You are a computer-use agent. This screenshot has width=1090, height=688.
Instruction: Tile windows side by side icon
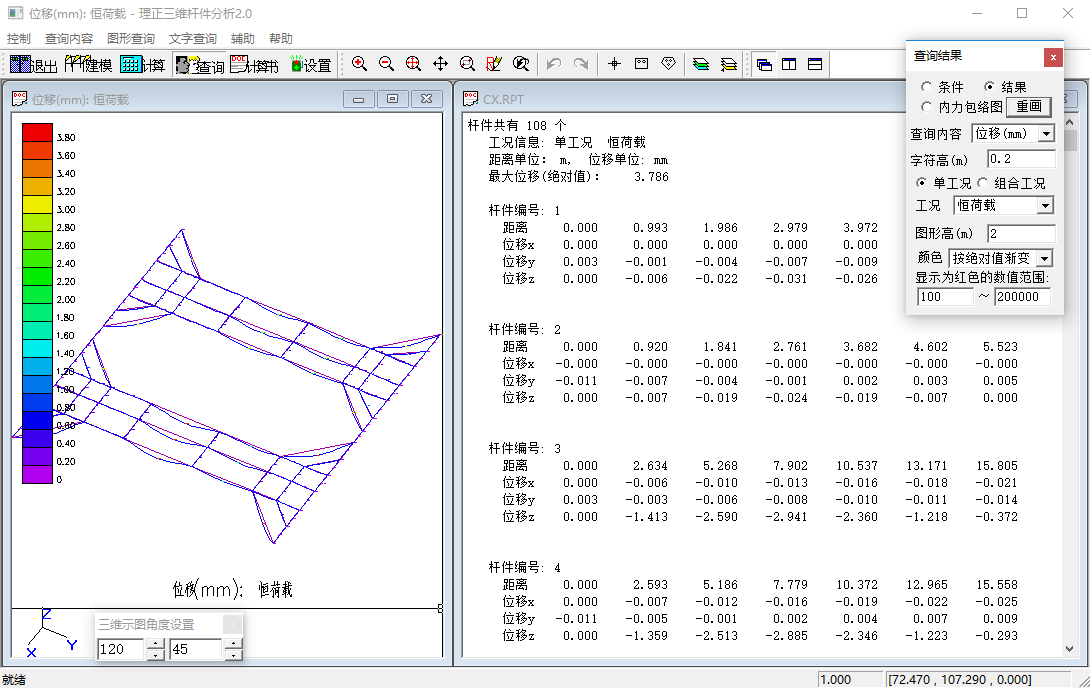[789, 64]
